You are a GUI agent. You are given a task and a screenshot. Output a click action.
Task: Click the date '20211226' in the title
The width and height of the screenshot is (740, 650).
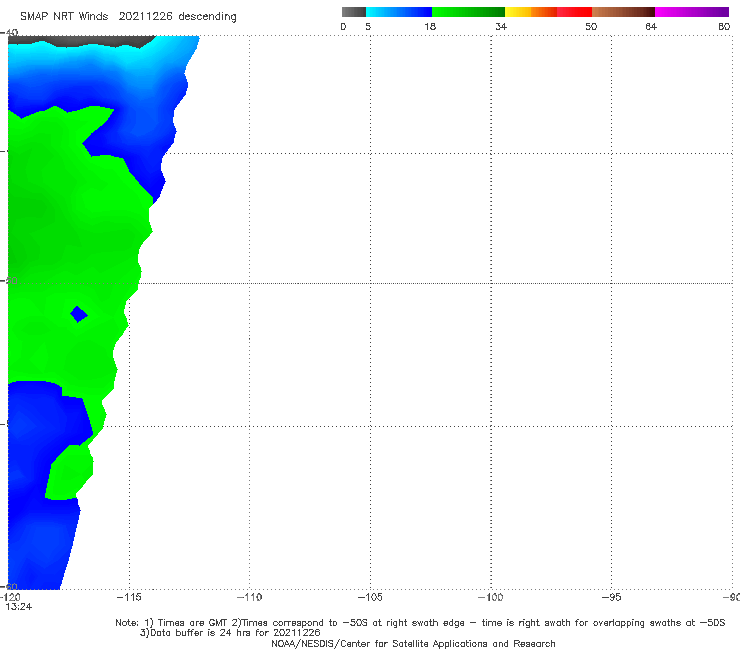(145, 16)
